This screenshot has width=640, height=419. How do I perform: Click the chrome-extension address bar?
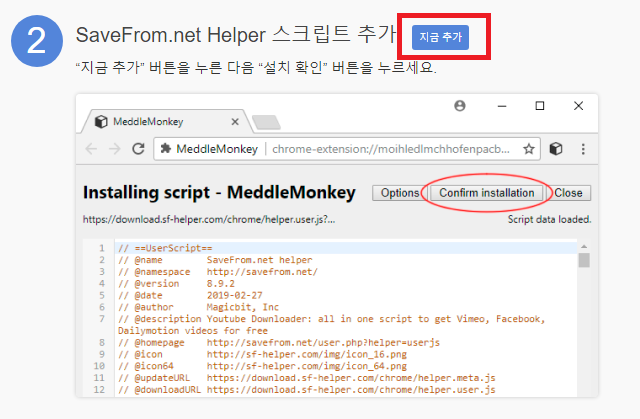347,149
